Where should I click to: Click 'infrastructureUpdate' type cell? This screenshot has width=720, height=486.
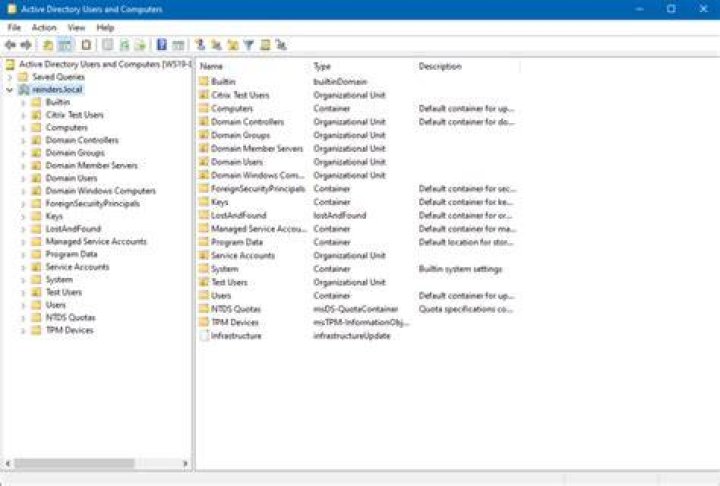tap(352, 336)
